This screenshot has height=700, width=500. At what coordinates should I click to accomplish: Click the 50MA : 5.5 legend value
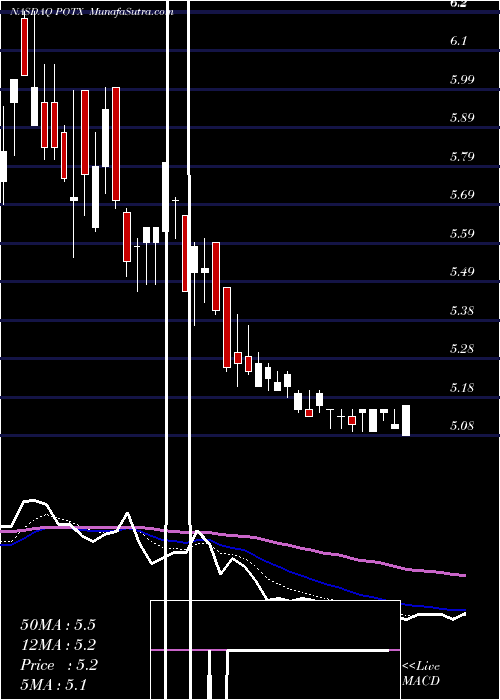click(58, 625)
